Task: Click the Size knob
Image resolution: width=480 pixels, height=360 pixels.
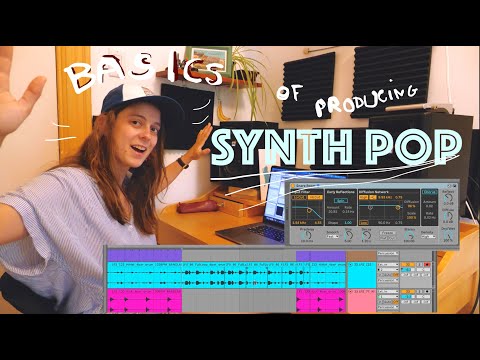Action: coord(349,235)
